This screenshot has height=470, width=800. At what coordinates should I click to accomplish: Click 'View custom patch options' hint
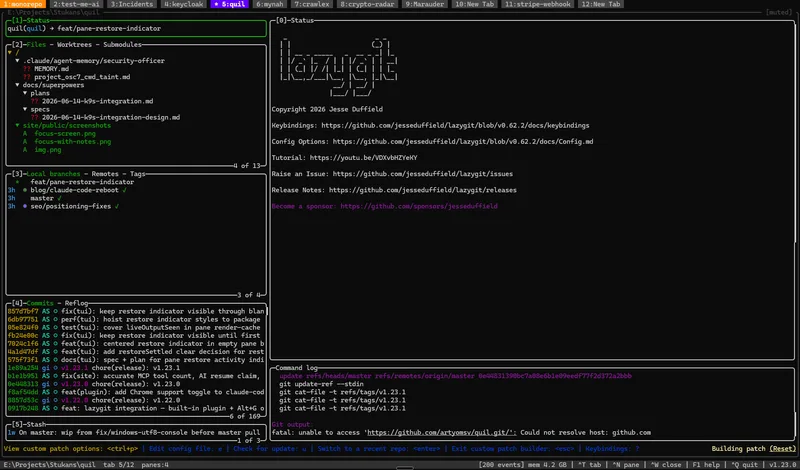pos(70,449)
